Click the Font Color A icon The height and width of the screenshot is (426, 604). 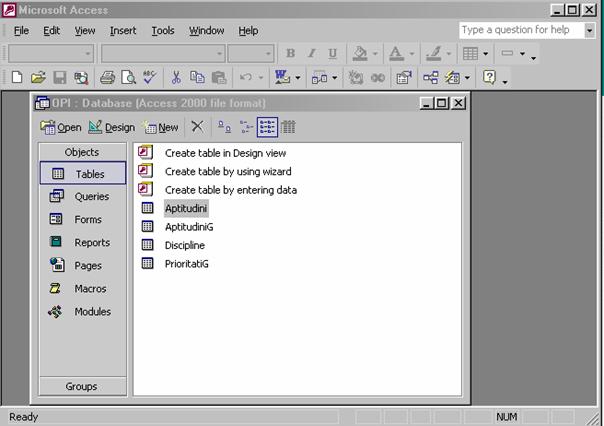pyautogui.click(x=396, y=54)
